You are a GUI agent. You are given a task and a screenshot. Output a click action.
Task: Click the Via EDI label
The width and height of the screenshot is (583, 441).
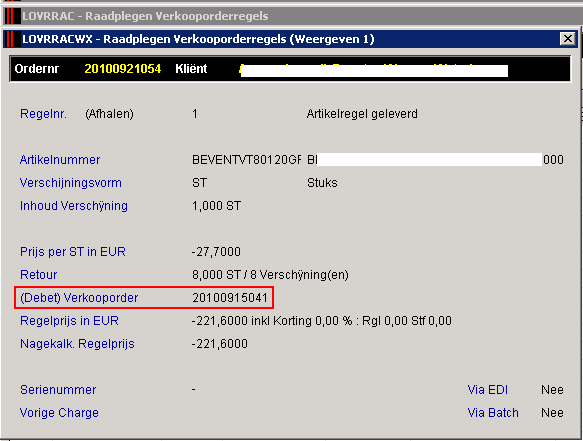click(487, 390)
